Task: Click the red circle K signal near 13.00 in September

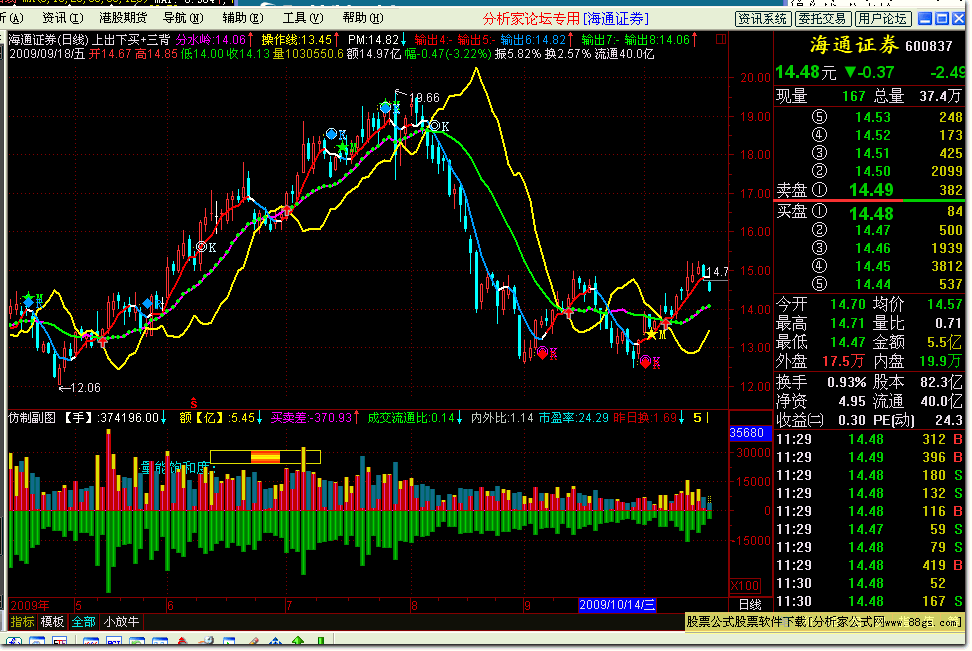Action: 542,353
